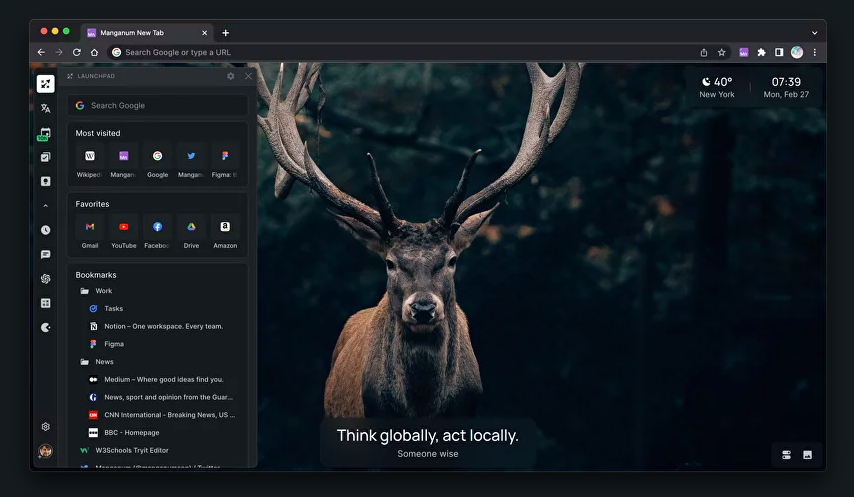
Task: Open the Manganum extension icon
Action: 743,52
